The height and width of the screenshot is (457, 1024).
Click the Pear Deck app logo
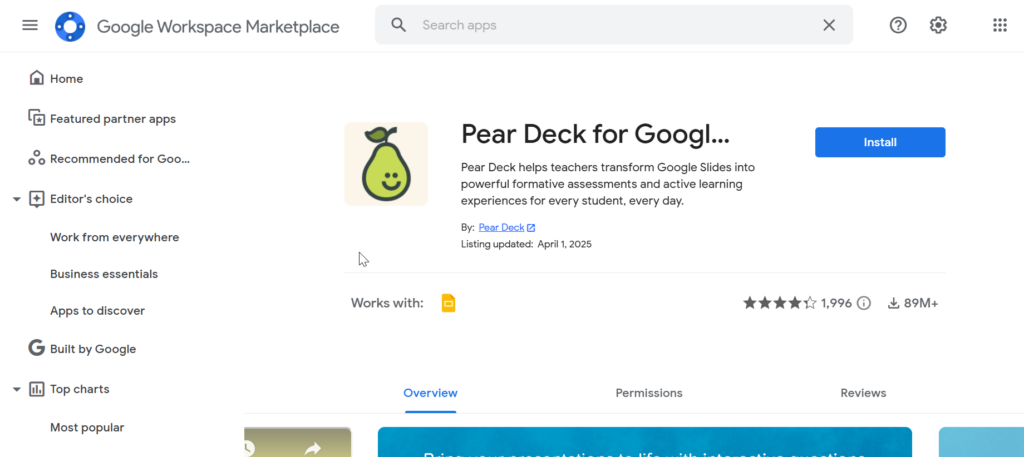(x=386, y=164)
